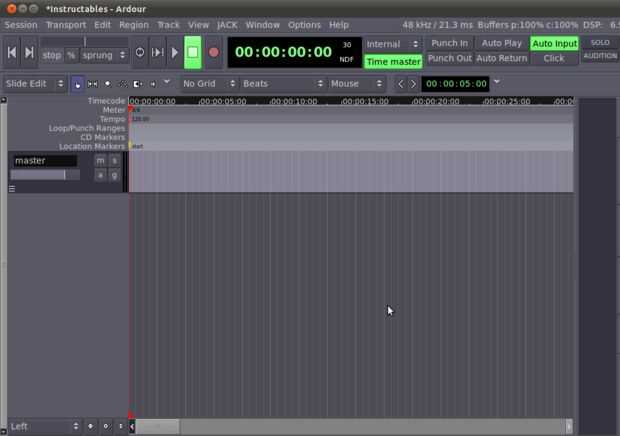Open the JACK menu

click(x=227, y=25)
